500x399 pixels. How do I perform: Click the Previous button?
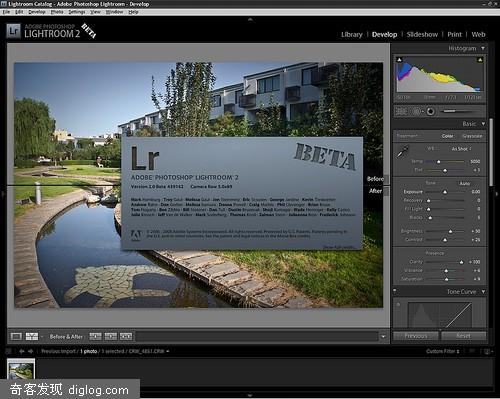tap(416, 336)
